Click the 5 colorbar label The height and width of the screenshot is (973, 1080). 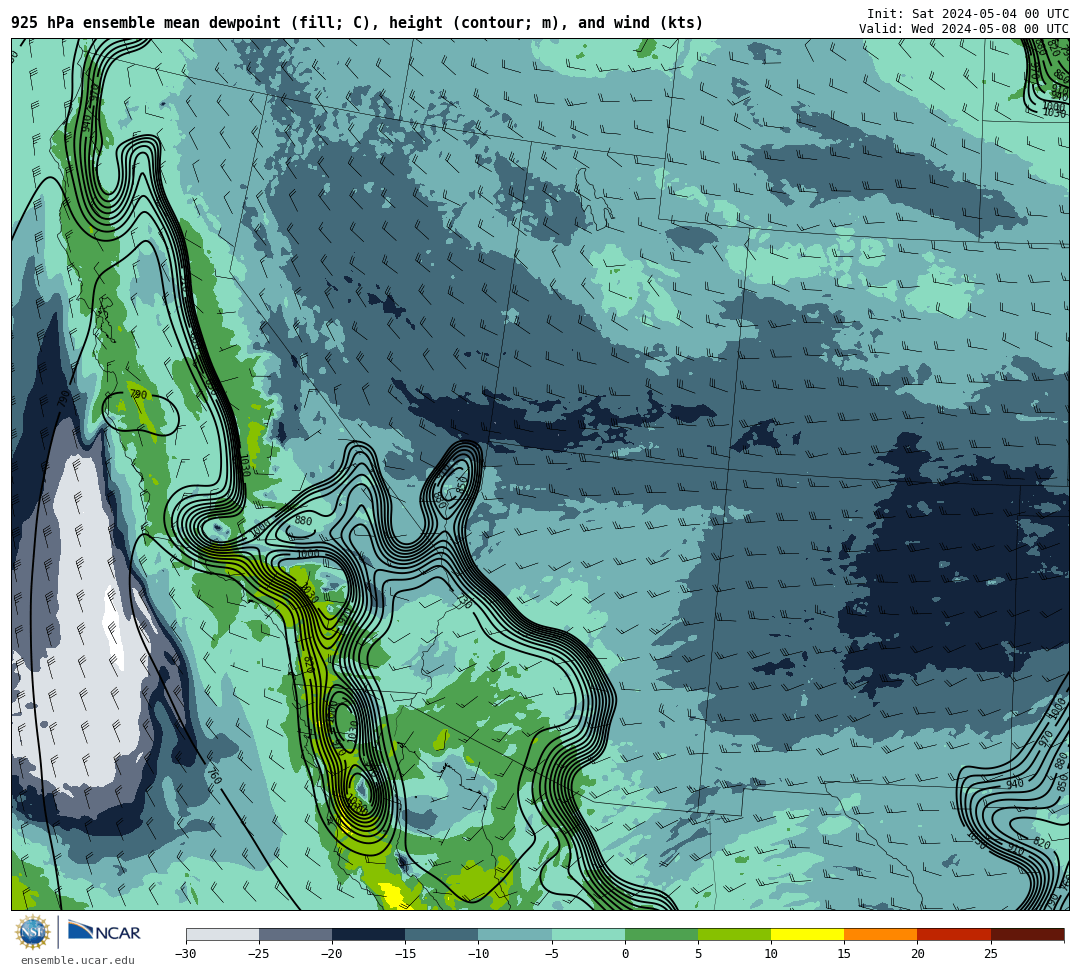click(698, 954)
